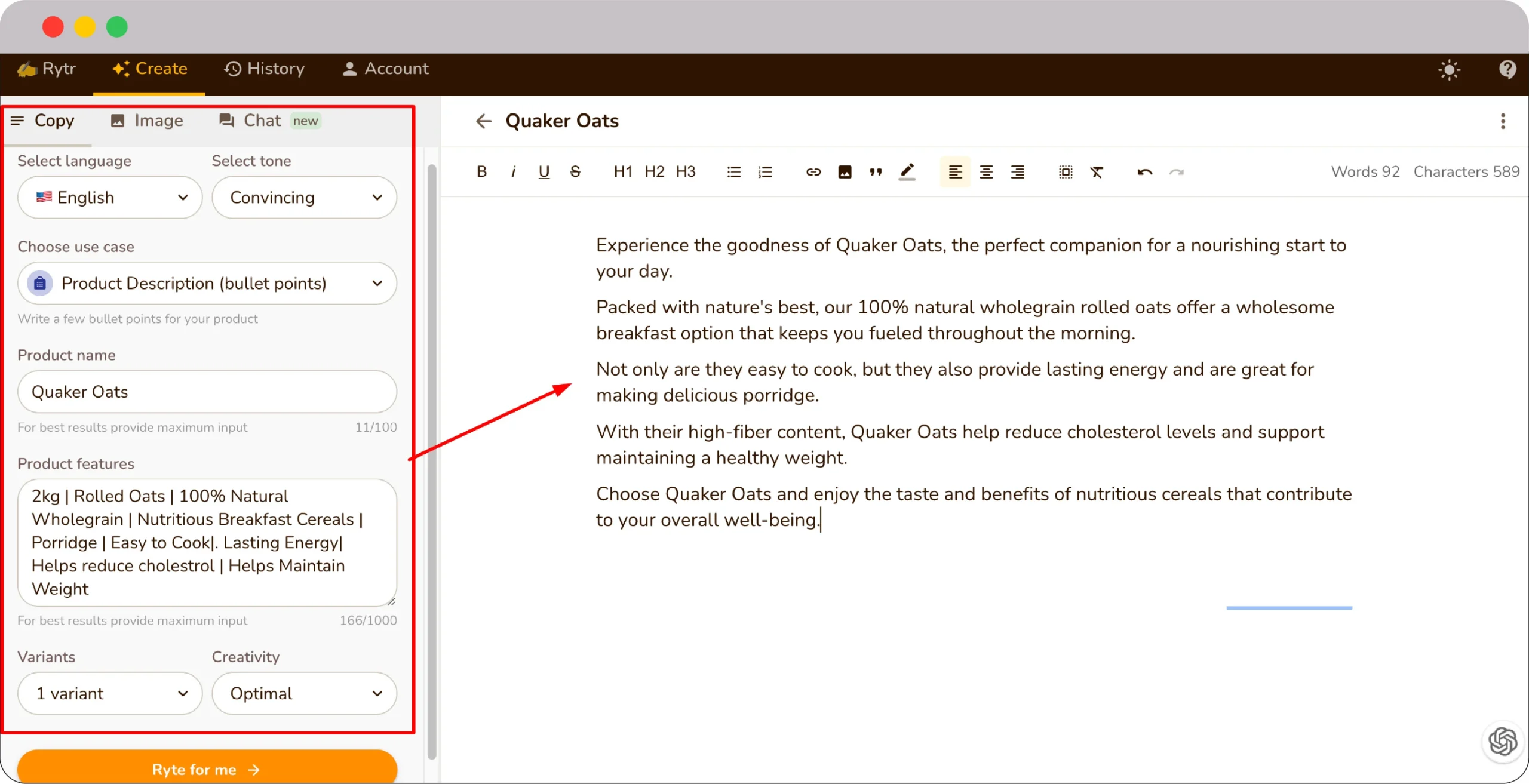Click the macOS yellow minimize button
This screenshot has height=784, width=1529.
pos(85,27)
